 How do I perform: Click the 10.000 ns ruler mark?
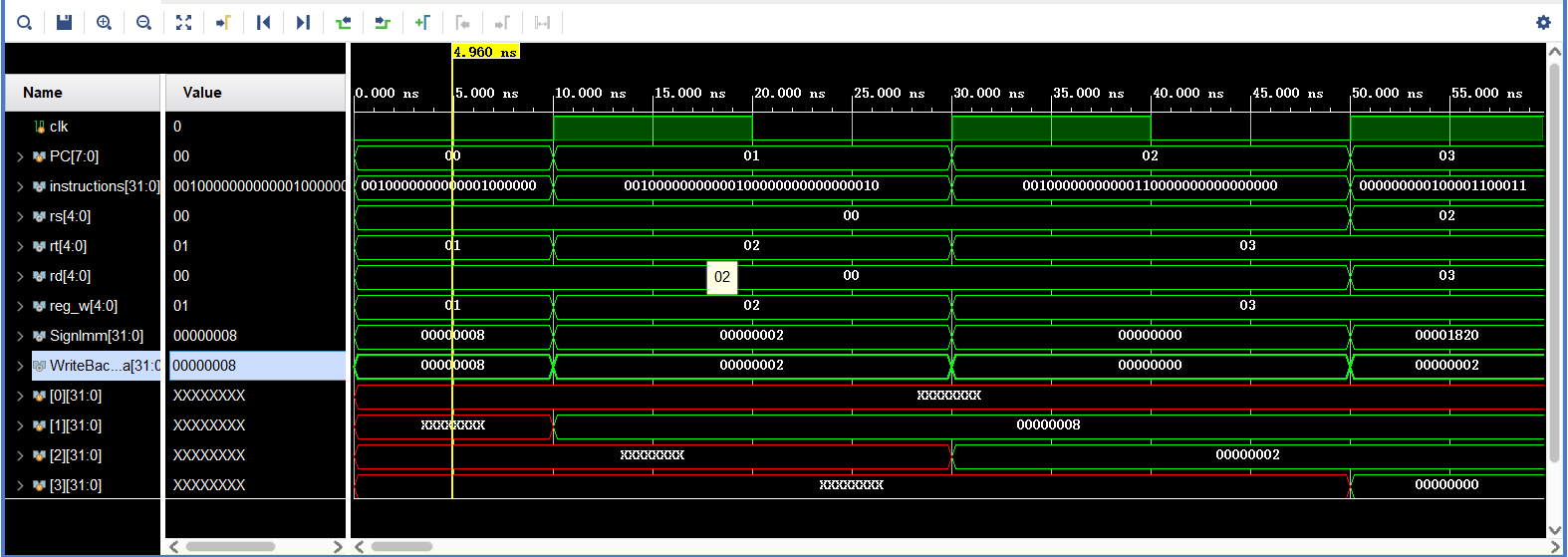[x=591, y=93]
